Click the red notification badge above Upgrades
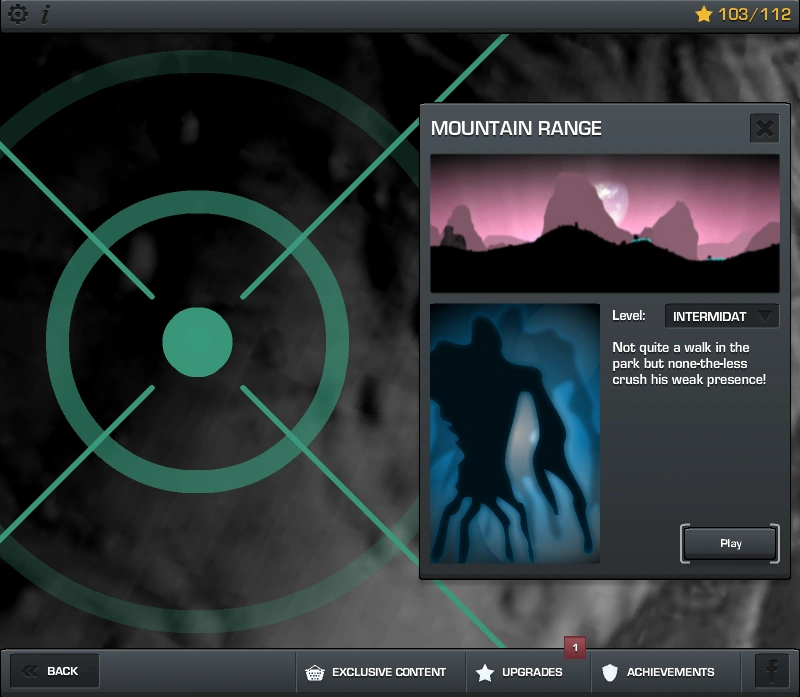 tap(575, 648)
